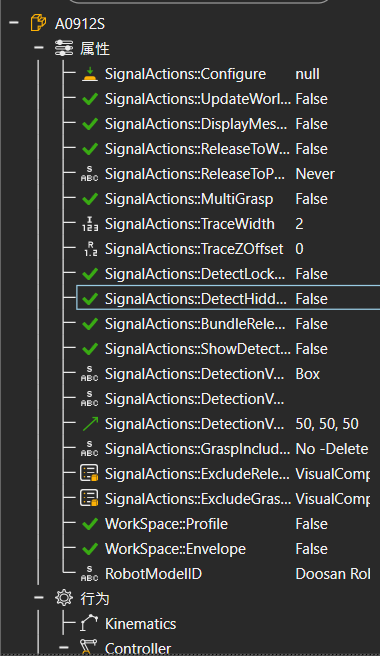This screenshot has height=656, width=380.
Task: Click the SignalActions::Configure download-style icon
Action: pyautogui.click(x=90, y=74)
